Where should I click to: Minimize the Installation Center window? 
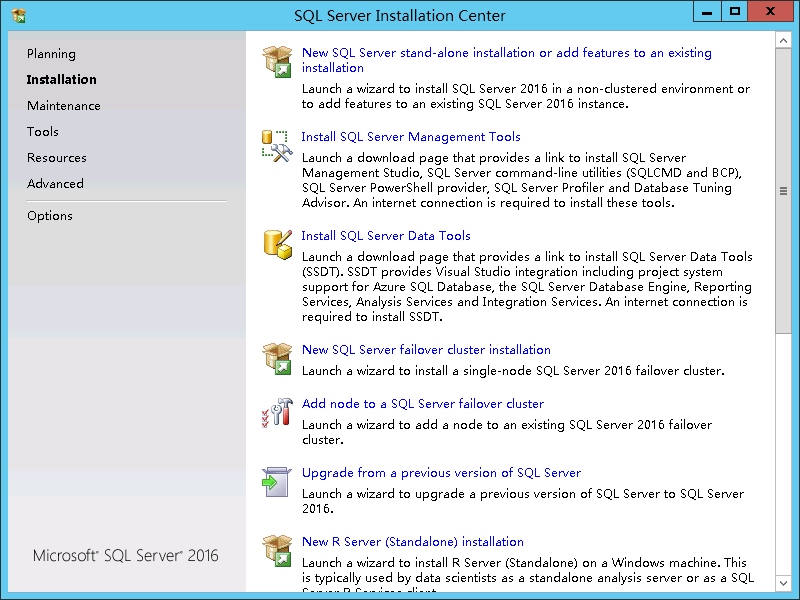pyautogui.click(x=707, y=12)
